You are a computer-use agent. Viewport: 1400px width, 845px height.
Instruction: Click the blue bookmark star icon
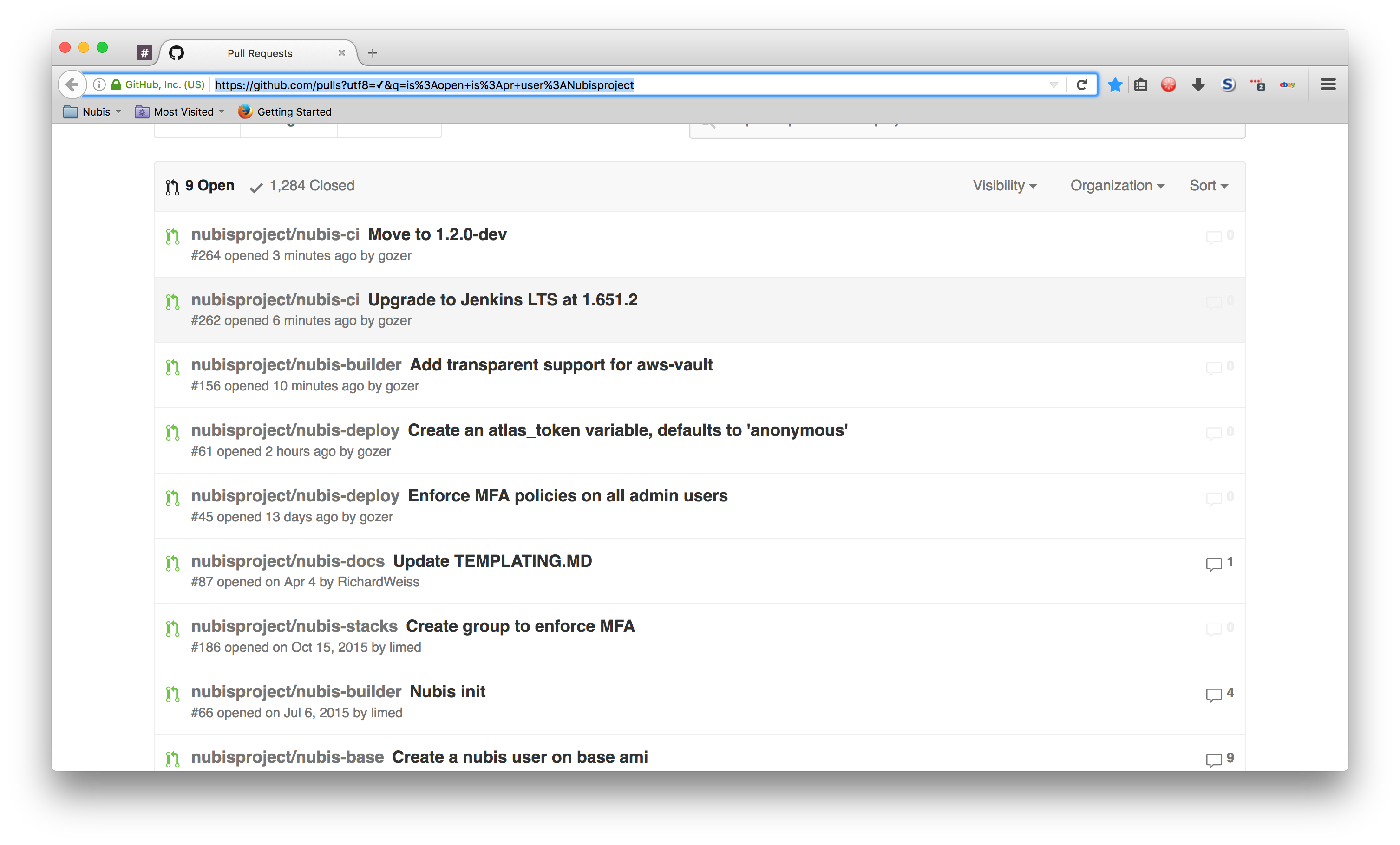click(x=1115, y=84)
